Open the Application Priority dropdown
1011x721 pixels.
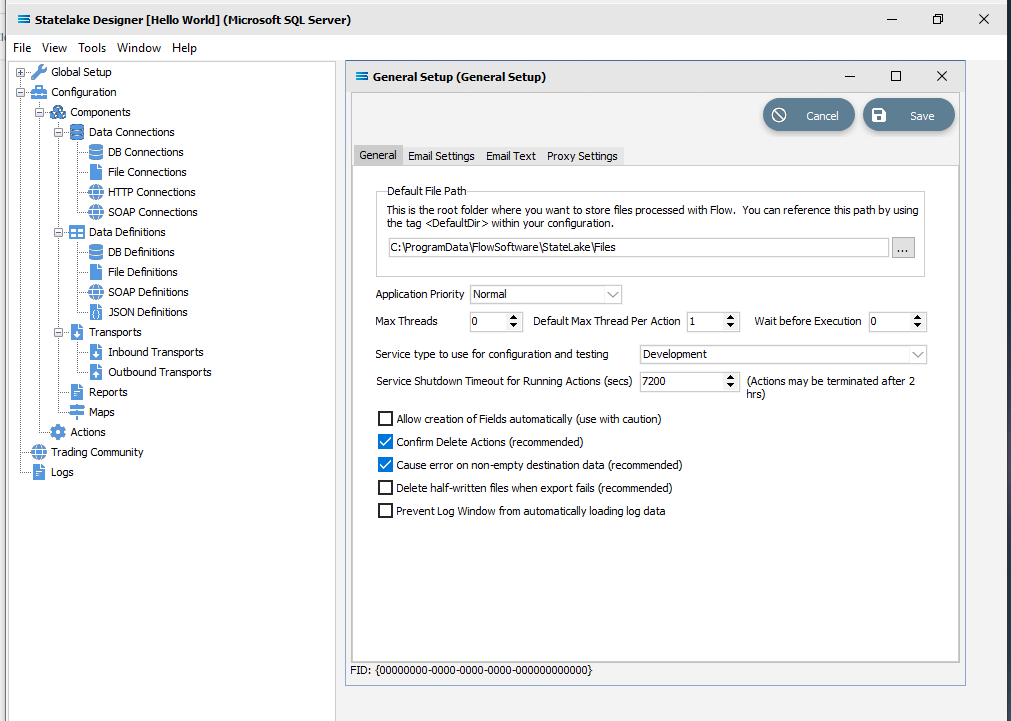pos(612,295)
